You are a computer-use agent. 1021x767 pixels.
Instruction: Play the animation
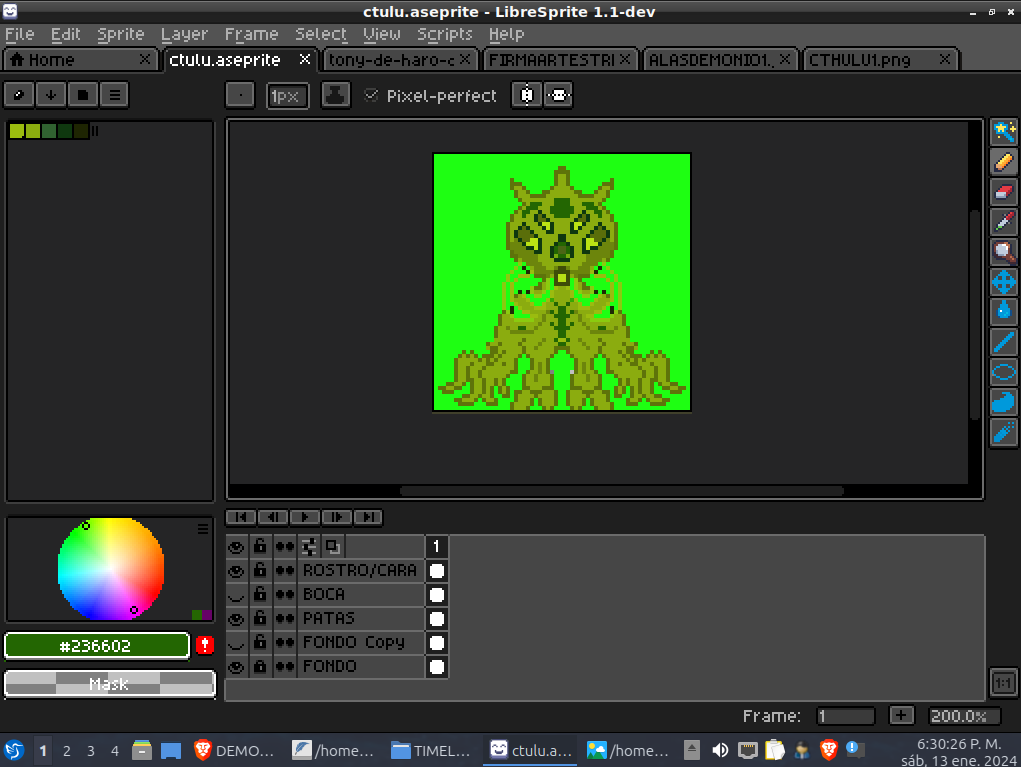tap(305, 517)
